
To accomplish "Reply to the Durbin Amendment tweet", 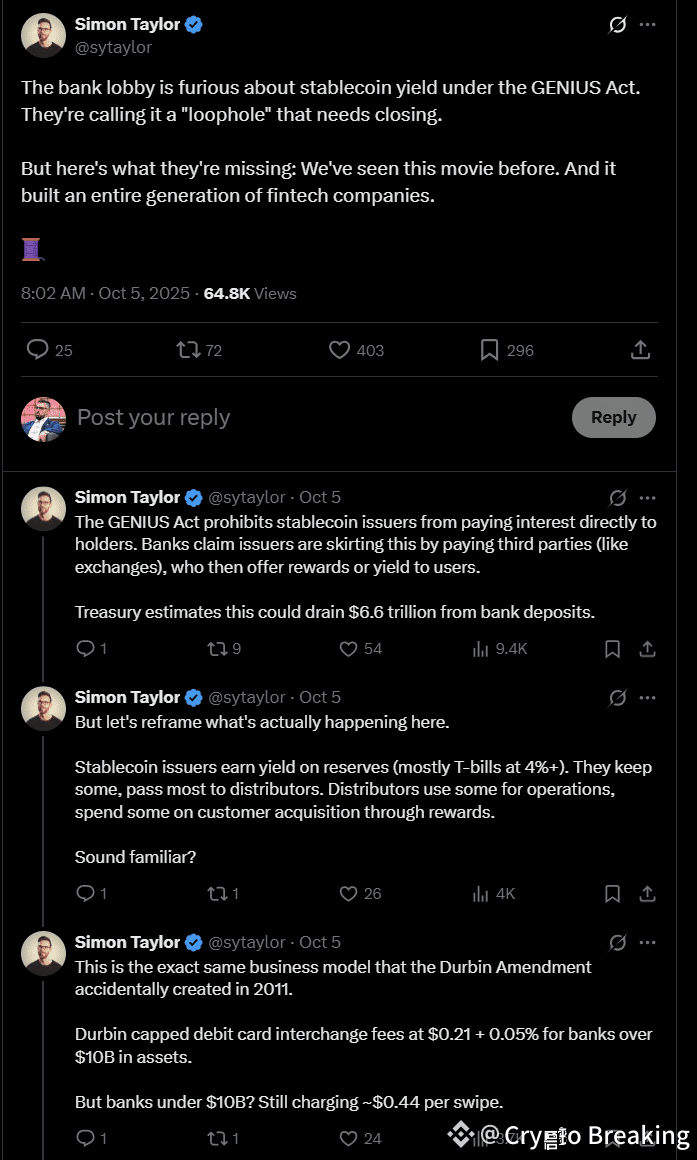I will tap(86, 1138).
